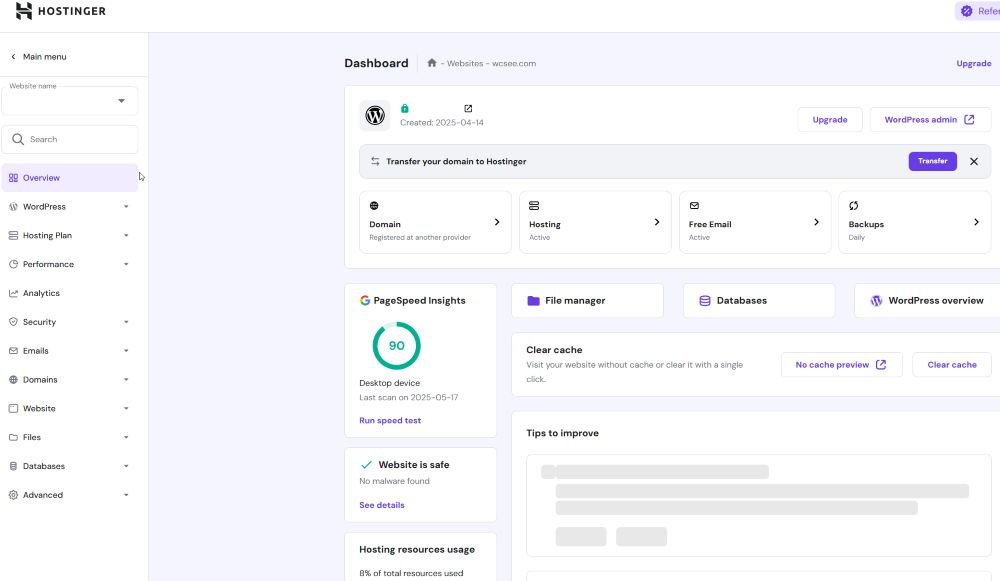Open the Website name dropdown
Viewport: 1000px width, 581px height.
coord(70,100)
